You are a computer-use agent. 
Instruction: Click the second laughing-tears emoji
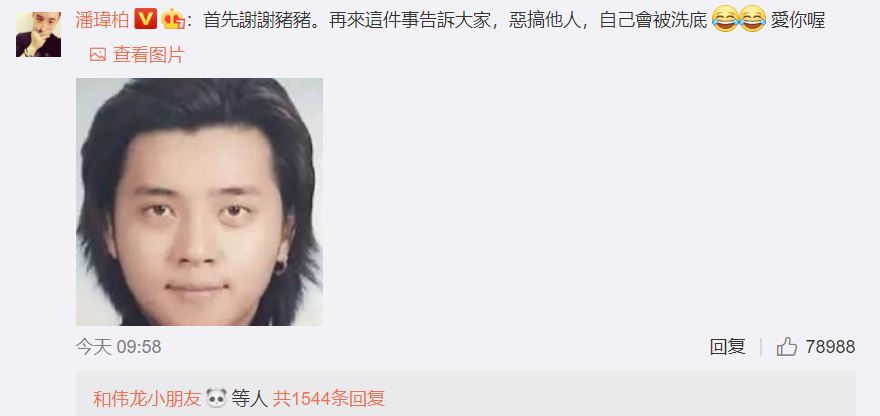tap(753, 18)
